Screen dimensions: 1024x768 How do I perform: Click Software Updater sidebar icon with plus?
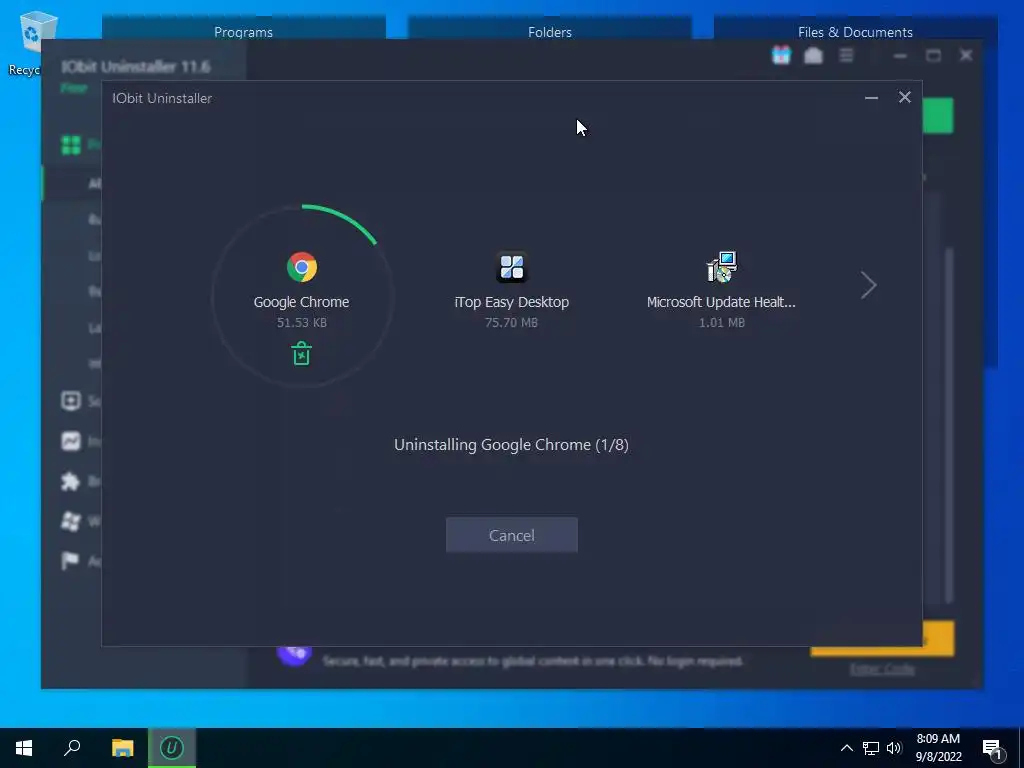coord(71,400)
